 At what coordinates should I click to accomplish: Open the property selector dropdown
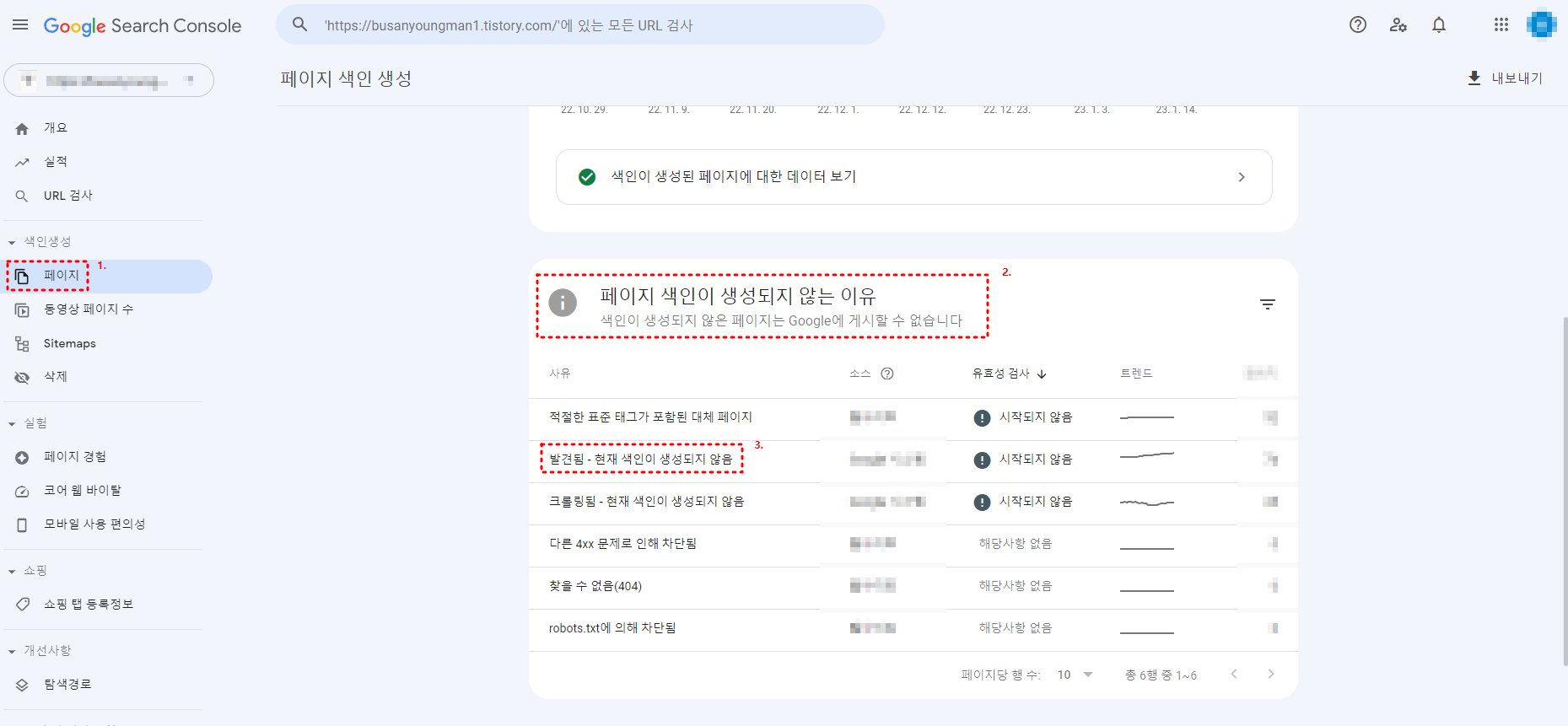[109, 80]
